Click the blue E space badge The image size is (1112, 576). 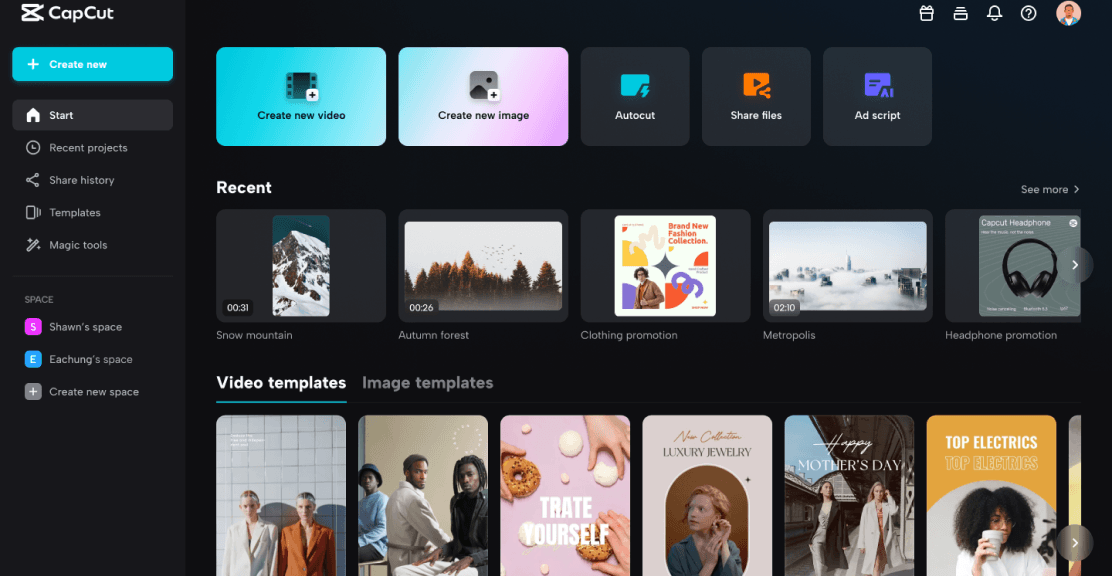[33, 360]
